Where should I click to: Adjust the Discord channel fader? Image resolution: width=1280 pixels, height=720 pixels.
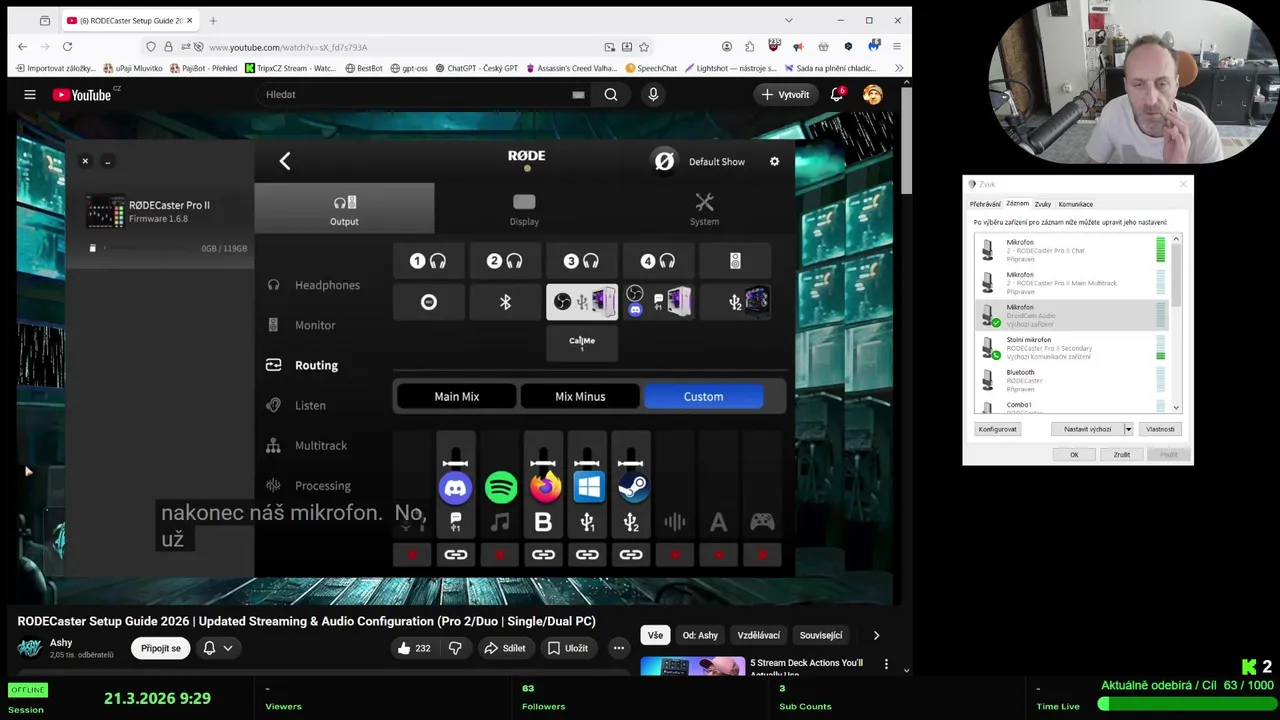455,463
